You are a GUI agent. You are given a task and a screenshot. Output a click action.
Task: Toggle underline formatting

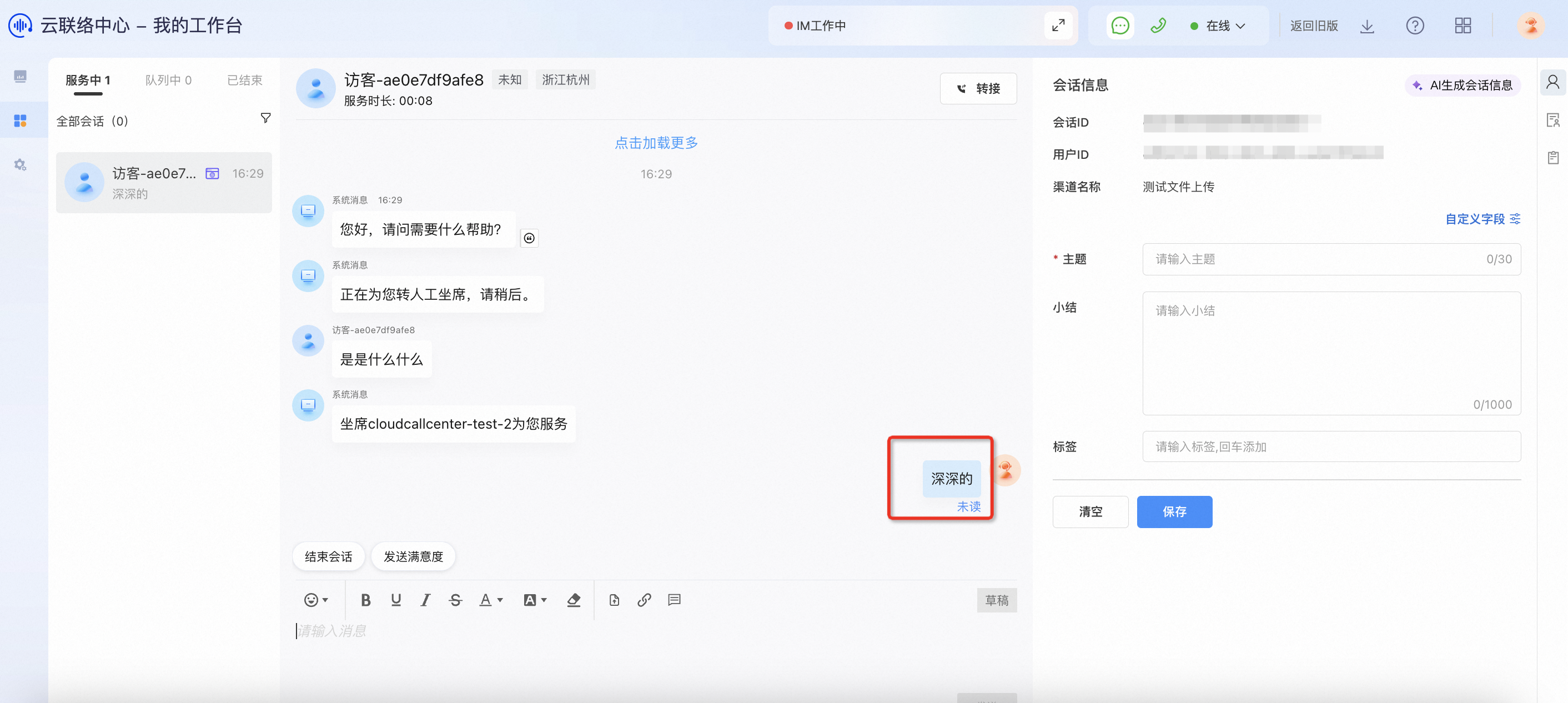(396, 600)
